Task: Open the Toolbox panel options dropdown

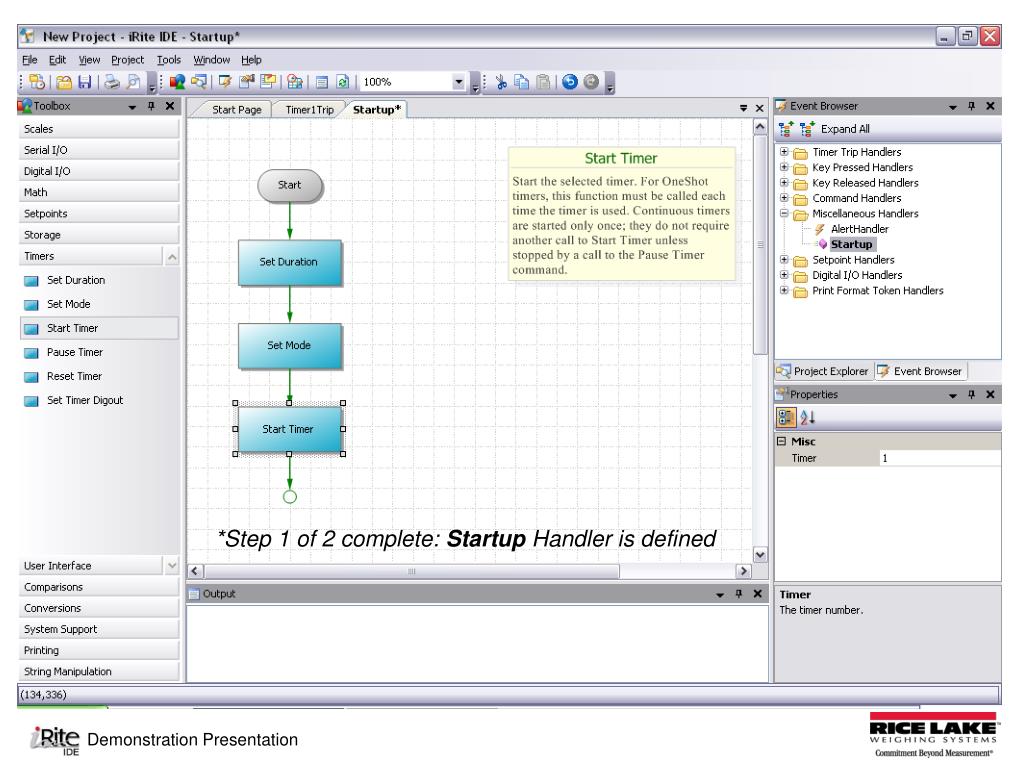Action: (x=133, y=106)
